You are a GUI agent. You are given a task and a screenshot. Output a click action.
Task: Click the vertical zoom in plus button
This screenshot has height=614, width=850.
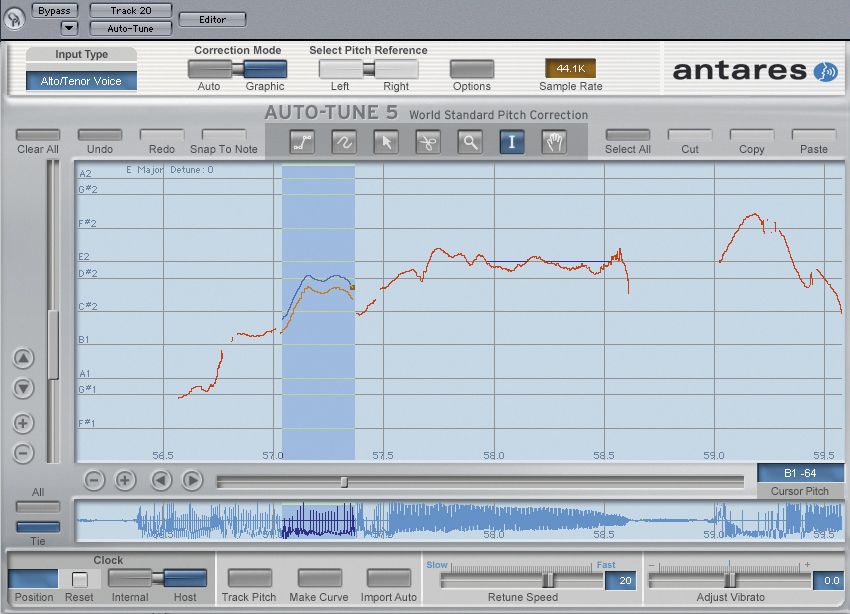[23, 423]
